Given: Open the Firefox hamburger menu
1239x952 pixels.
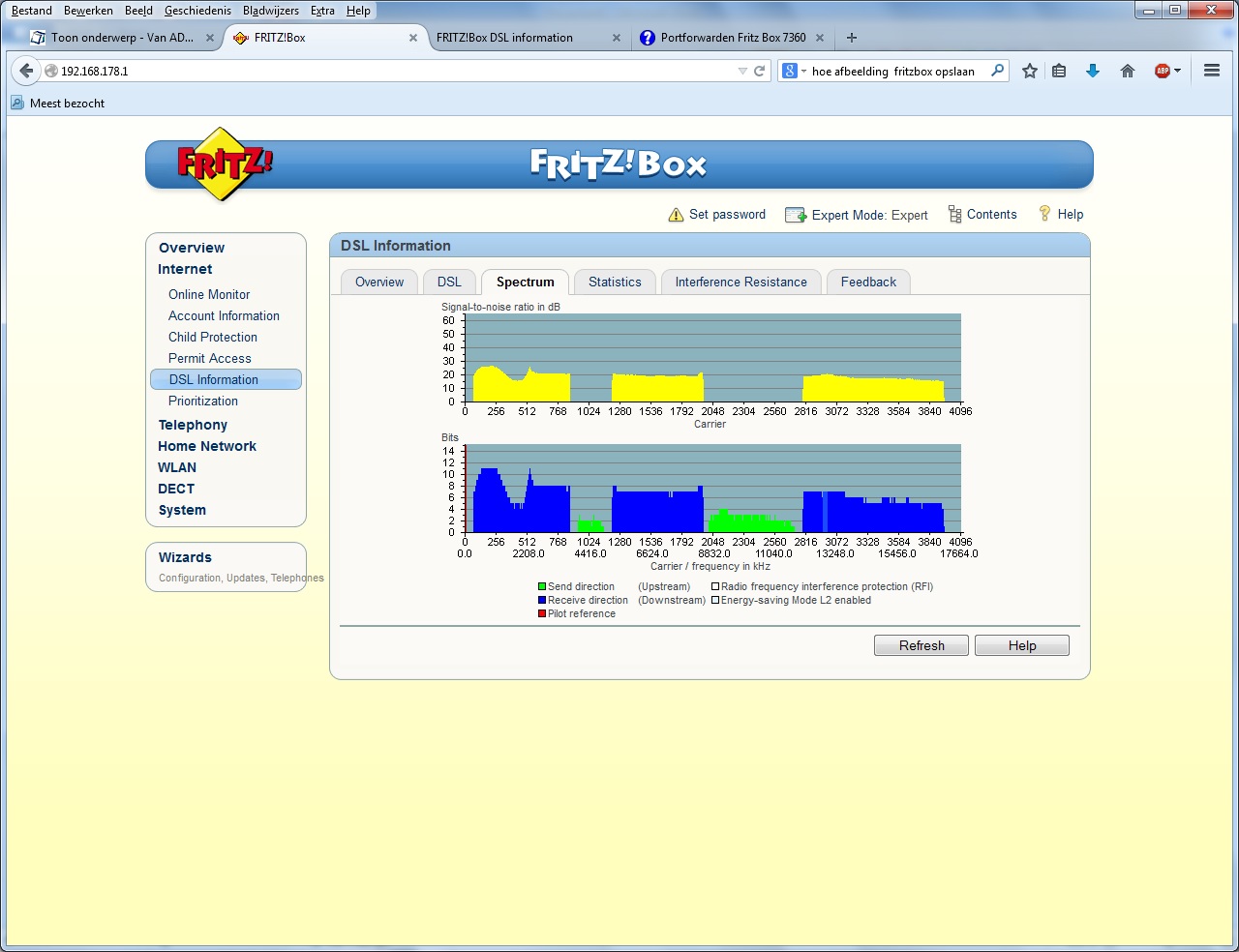Looking at the screenshot, I should pos(1211,71).
